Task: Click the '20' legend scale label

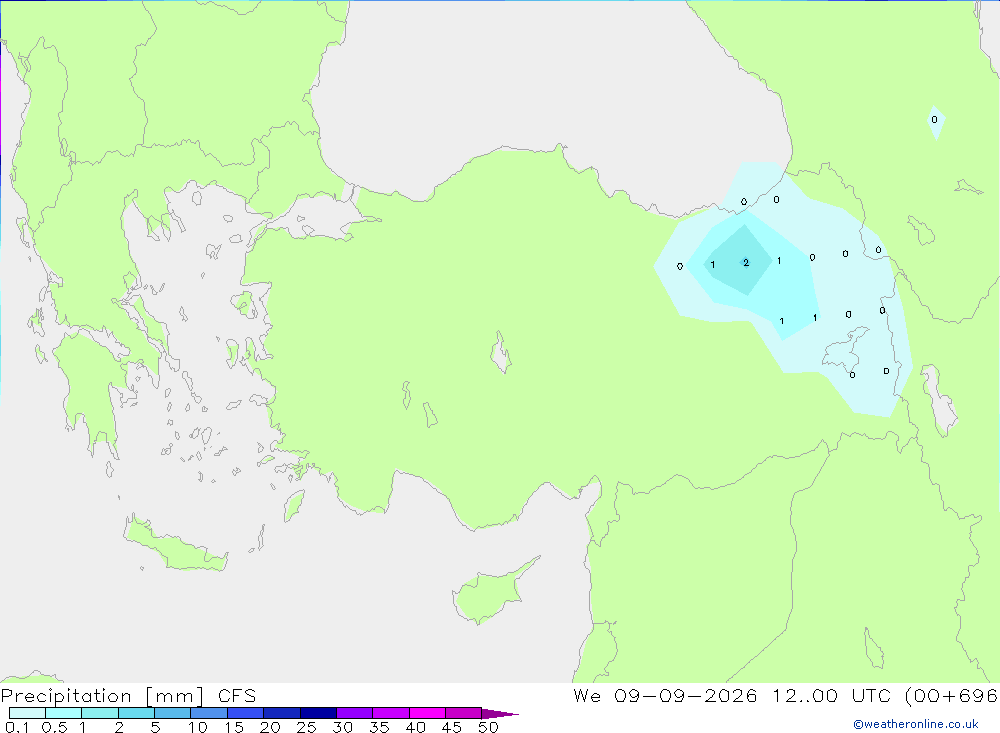Action: 270,727
